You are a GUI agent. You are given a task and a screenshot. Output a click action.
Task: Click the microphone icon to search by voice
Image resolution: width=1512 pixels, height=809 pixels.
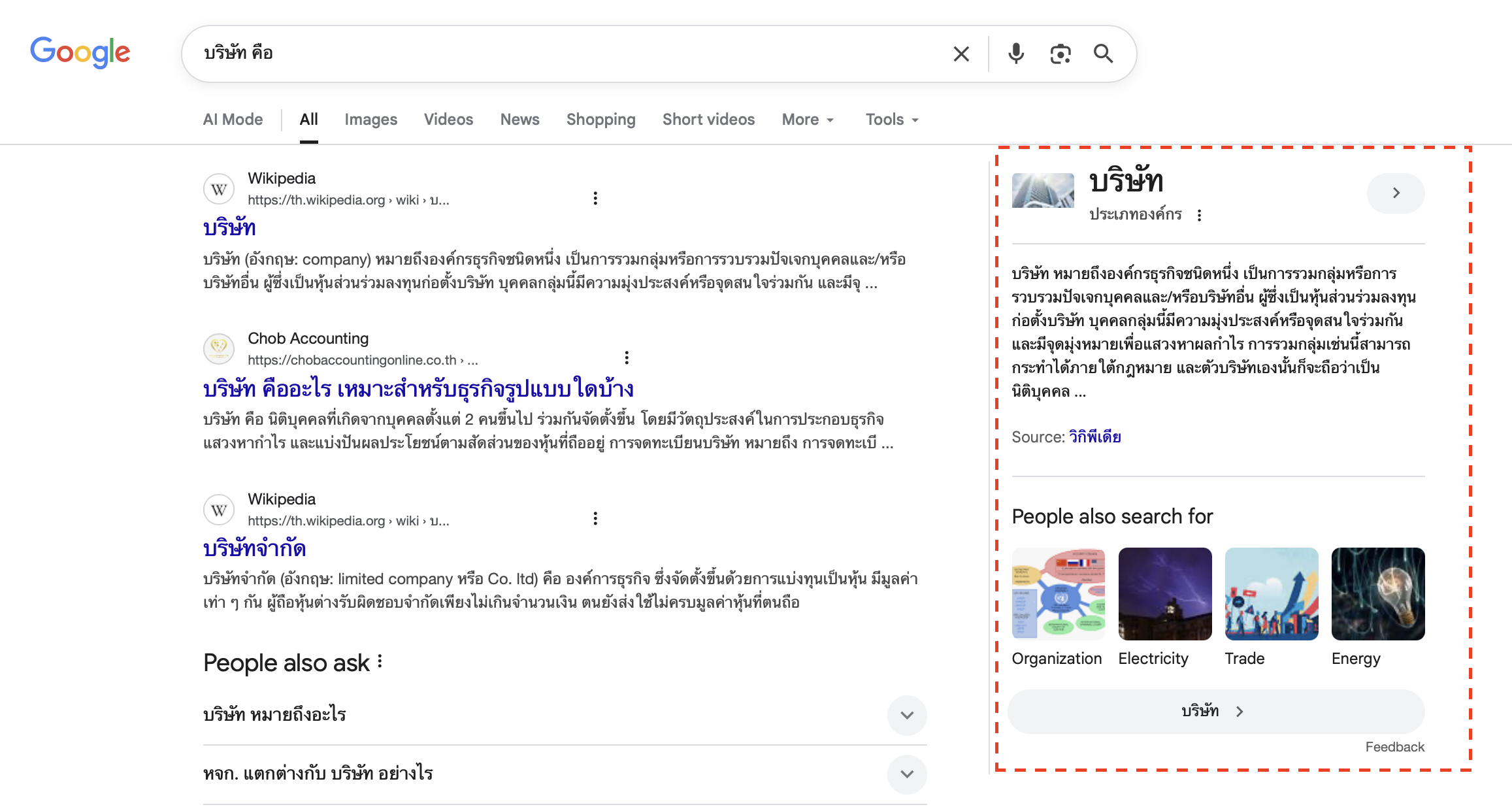[1015, 54]
